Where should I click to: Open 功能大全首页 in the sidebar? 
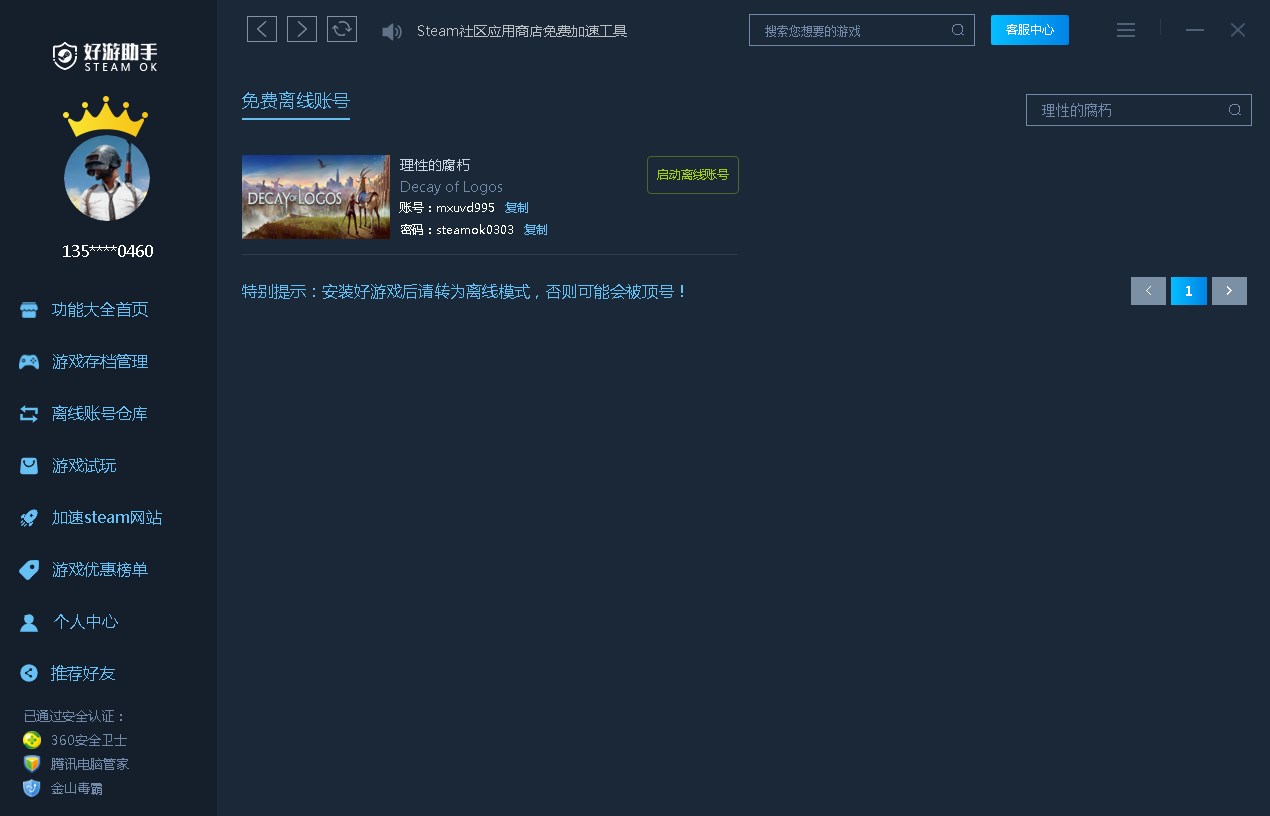pyautogui.click(x=100, y=310)
